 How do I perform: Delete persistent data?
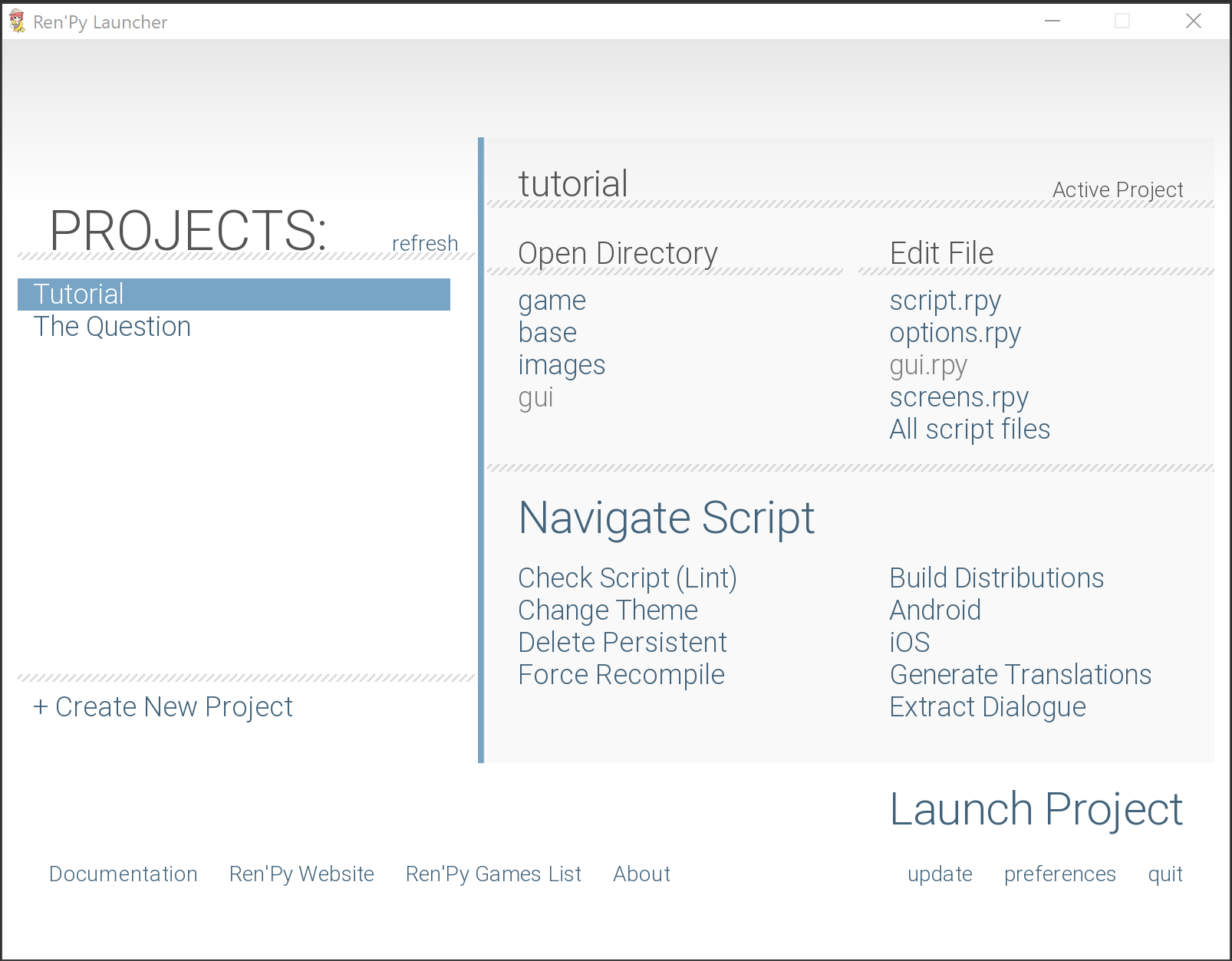pyautogui.click(x=622, y=642)
